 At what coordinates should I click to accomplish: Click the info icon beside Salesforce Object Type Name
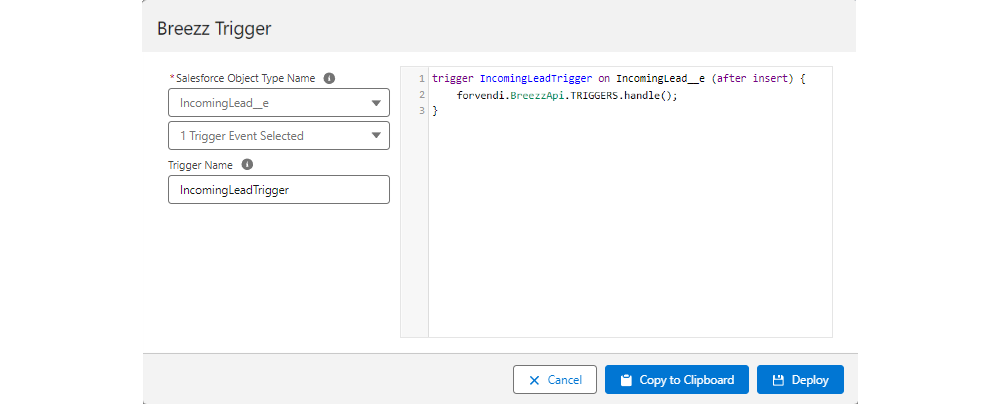click(x=329, y=78)
